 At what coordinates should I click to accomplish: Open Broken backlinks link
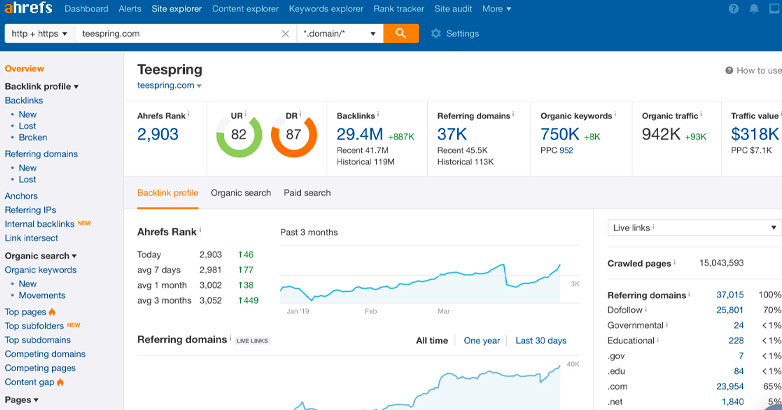(33, 137)
